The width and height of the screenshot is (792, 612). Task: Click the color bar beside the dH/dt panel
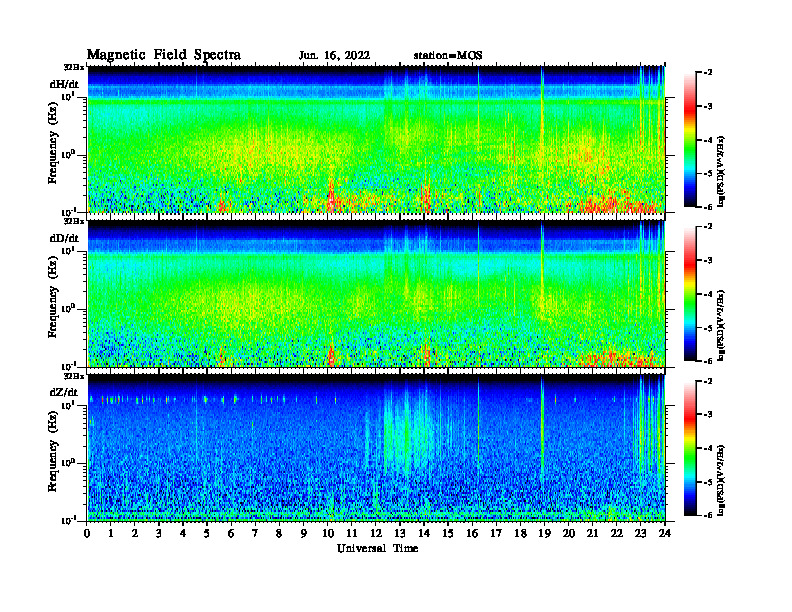[x=689, y=140]
